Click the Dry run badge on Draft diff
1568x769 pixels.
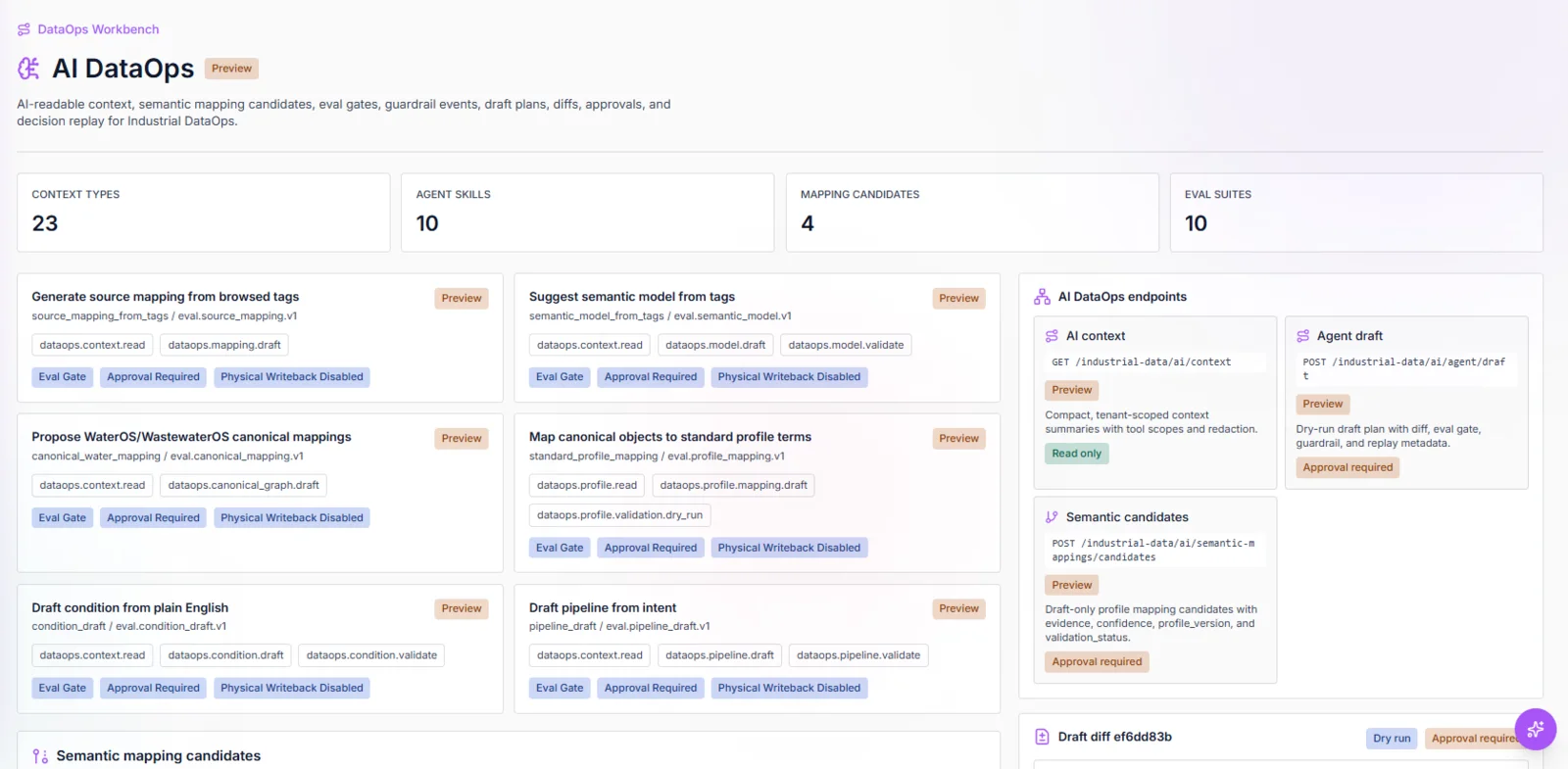click(1392, 739)
